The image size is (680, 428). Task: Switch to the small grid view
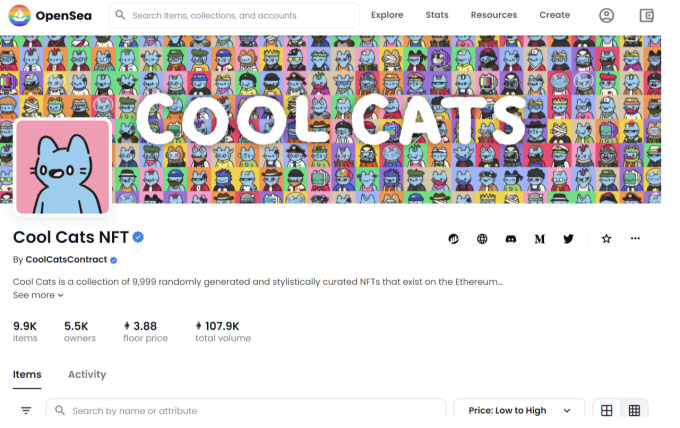tap(634, 410)
